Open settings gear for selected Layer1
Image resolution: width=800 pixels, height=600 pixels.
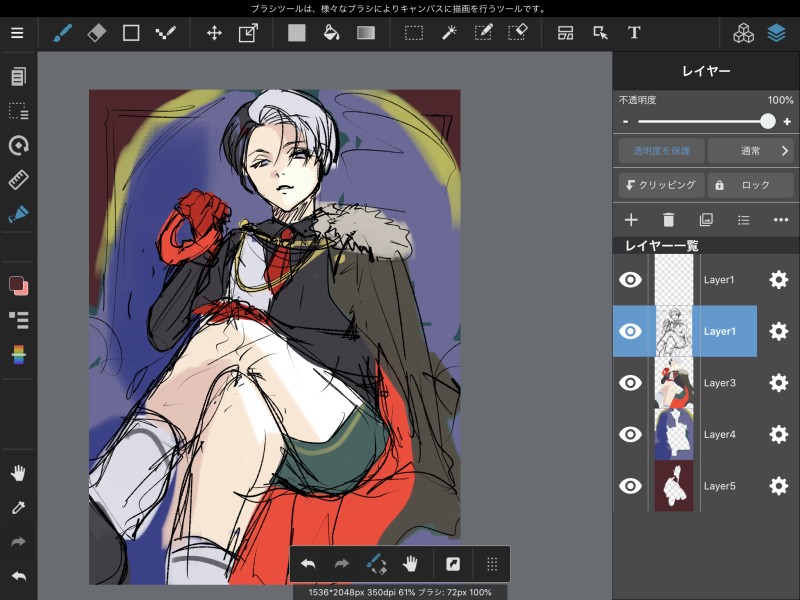pyautogui.click(x=779, y=331)
